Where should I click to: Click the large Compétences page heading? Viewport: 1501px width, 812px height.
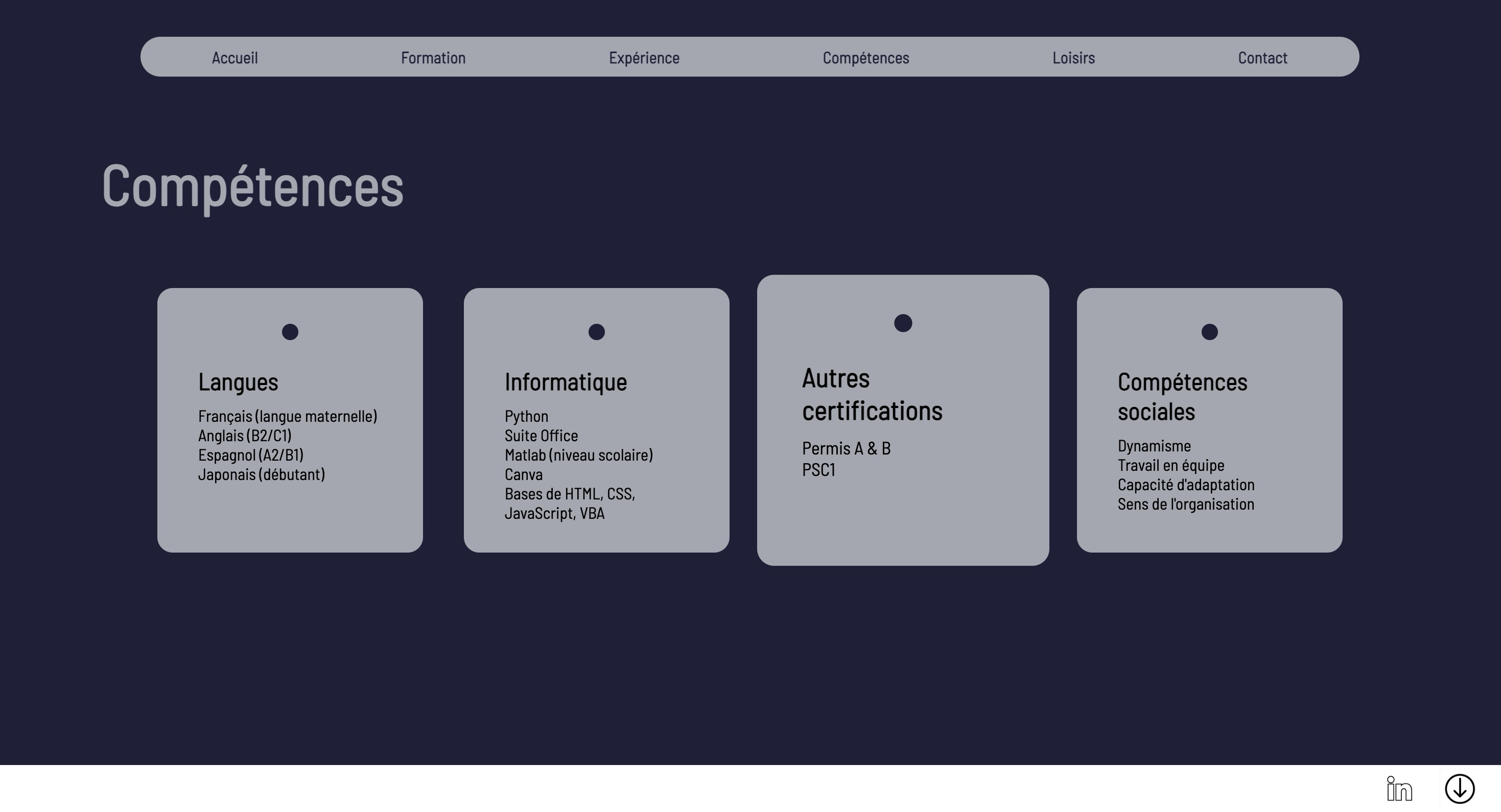(x=252, y=186)
